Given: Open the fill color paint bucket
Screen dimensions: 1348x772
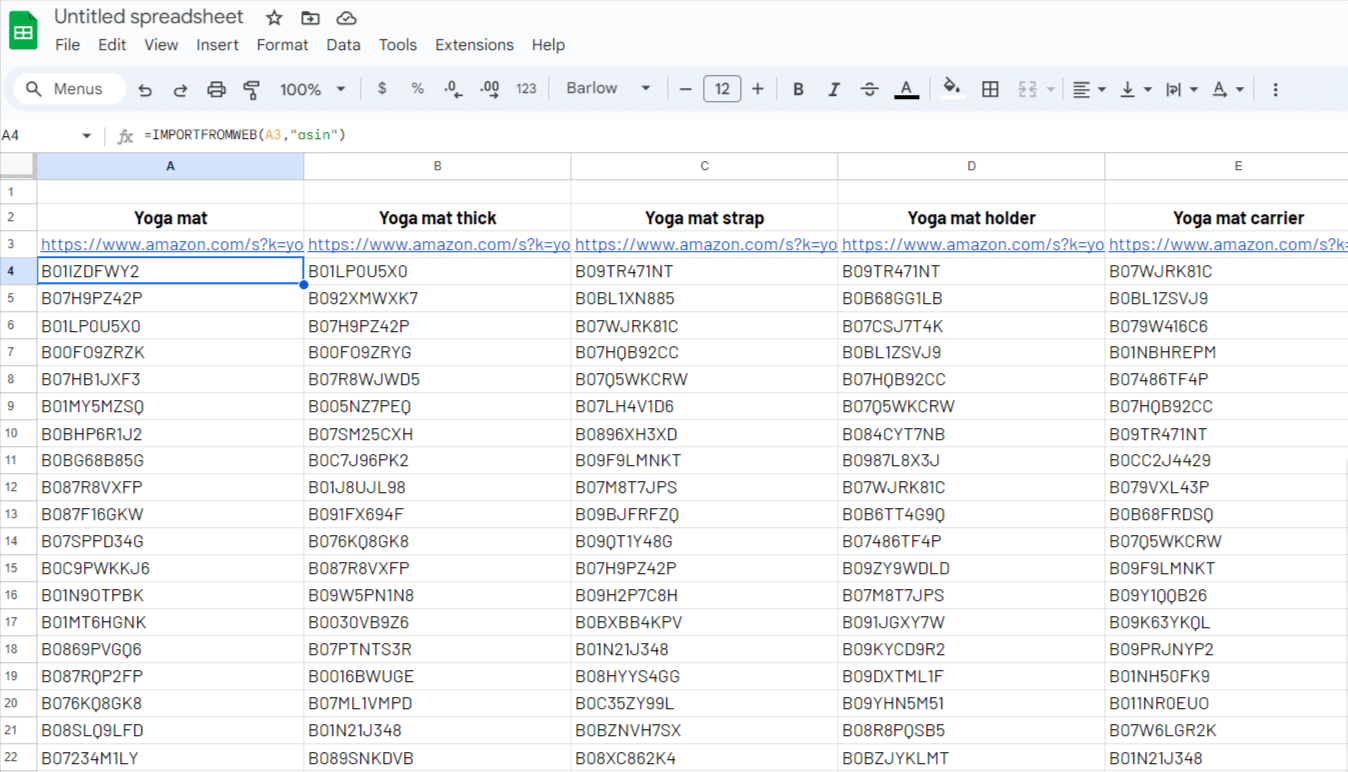Looking at the screenshot, I should pyautogui.click(x=951, y=88).
